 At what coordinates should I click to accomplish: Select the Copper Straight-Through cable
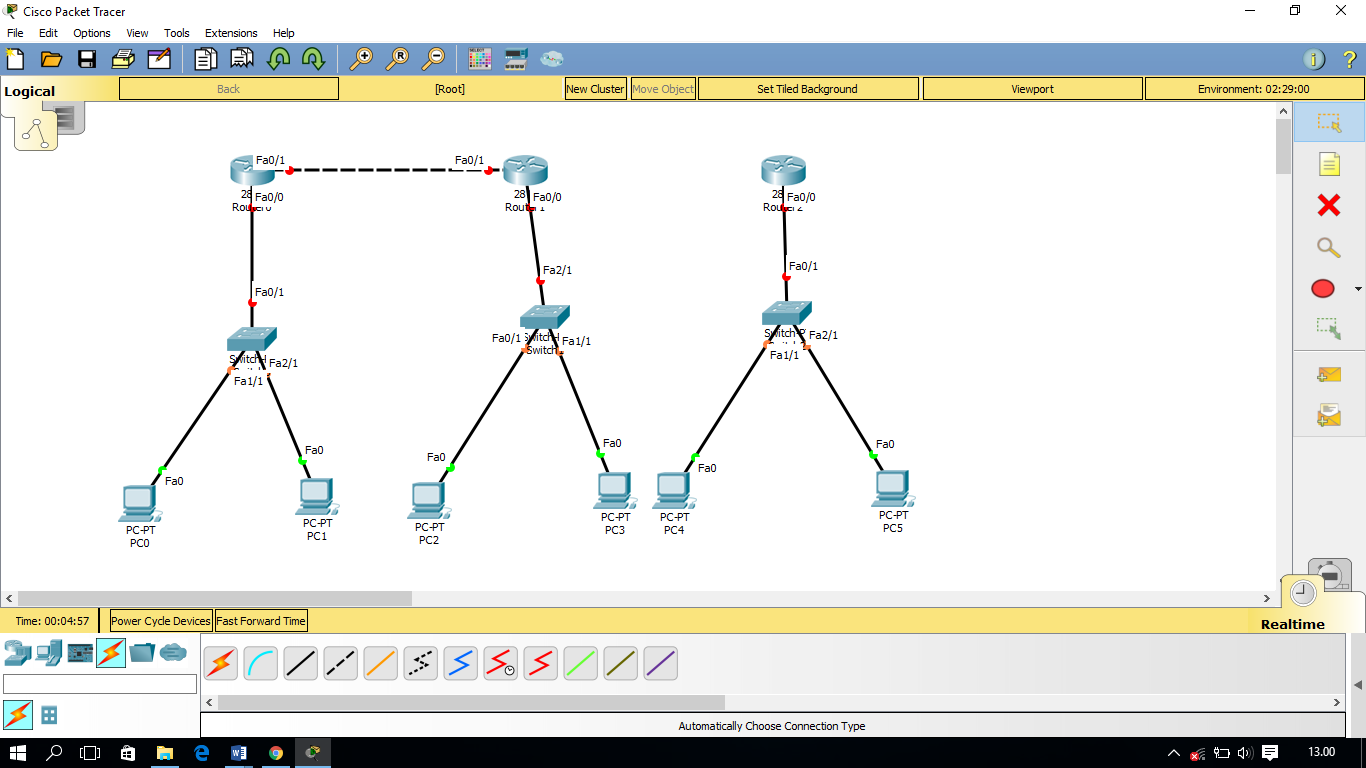(300, 663)
